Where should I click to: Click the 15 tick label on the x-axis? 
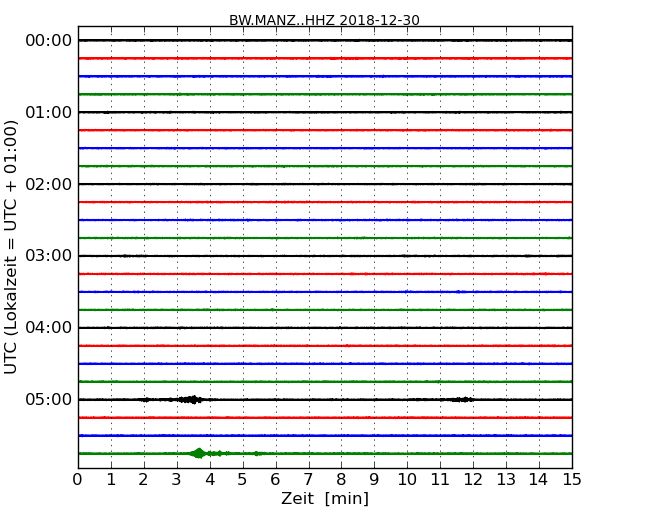571,479
